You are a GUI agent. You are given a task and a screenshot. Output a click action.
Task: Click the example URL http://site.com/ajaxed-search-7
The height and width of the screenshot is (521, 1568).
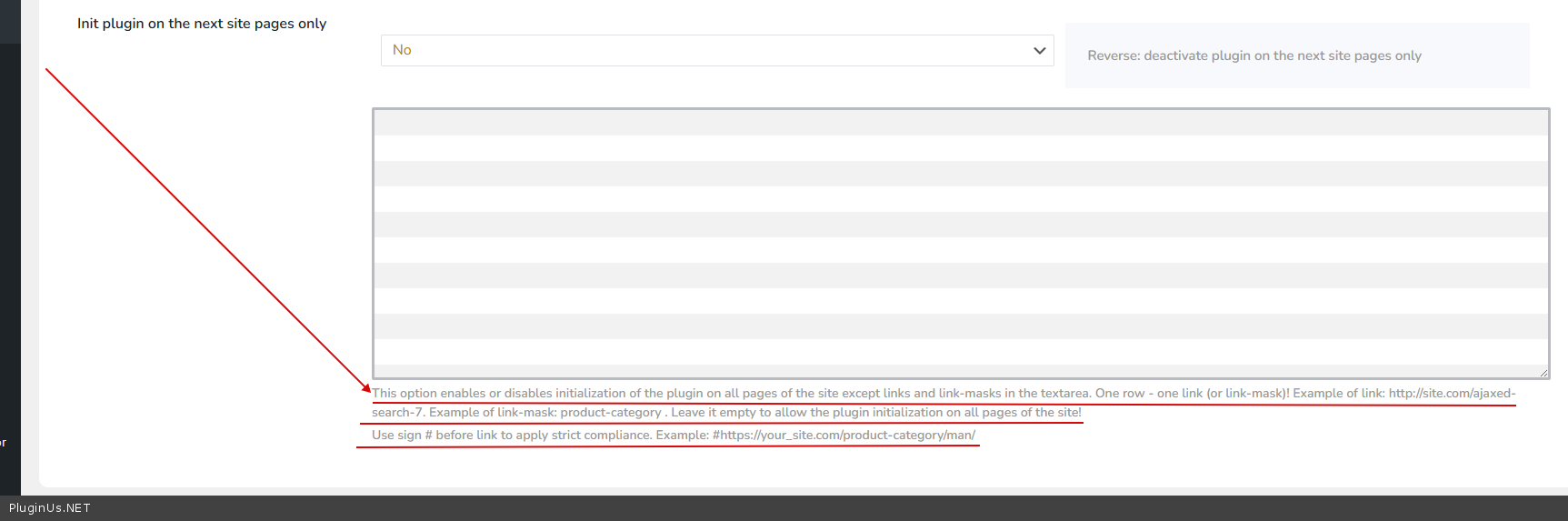click(1451, 394)
